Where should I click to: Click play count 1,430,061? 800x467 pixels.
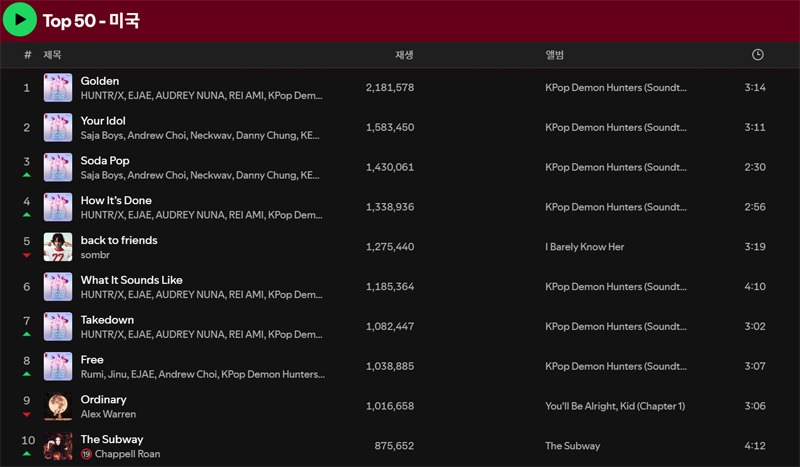(x=390, y=167)
